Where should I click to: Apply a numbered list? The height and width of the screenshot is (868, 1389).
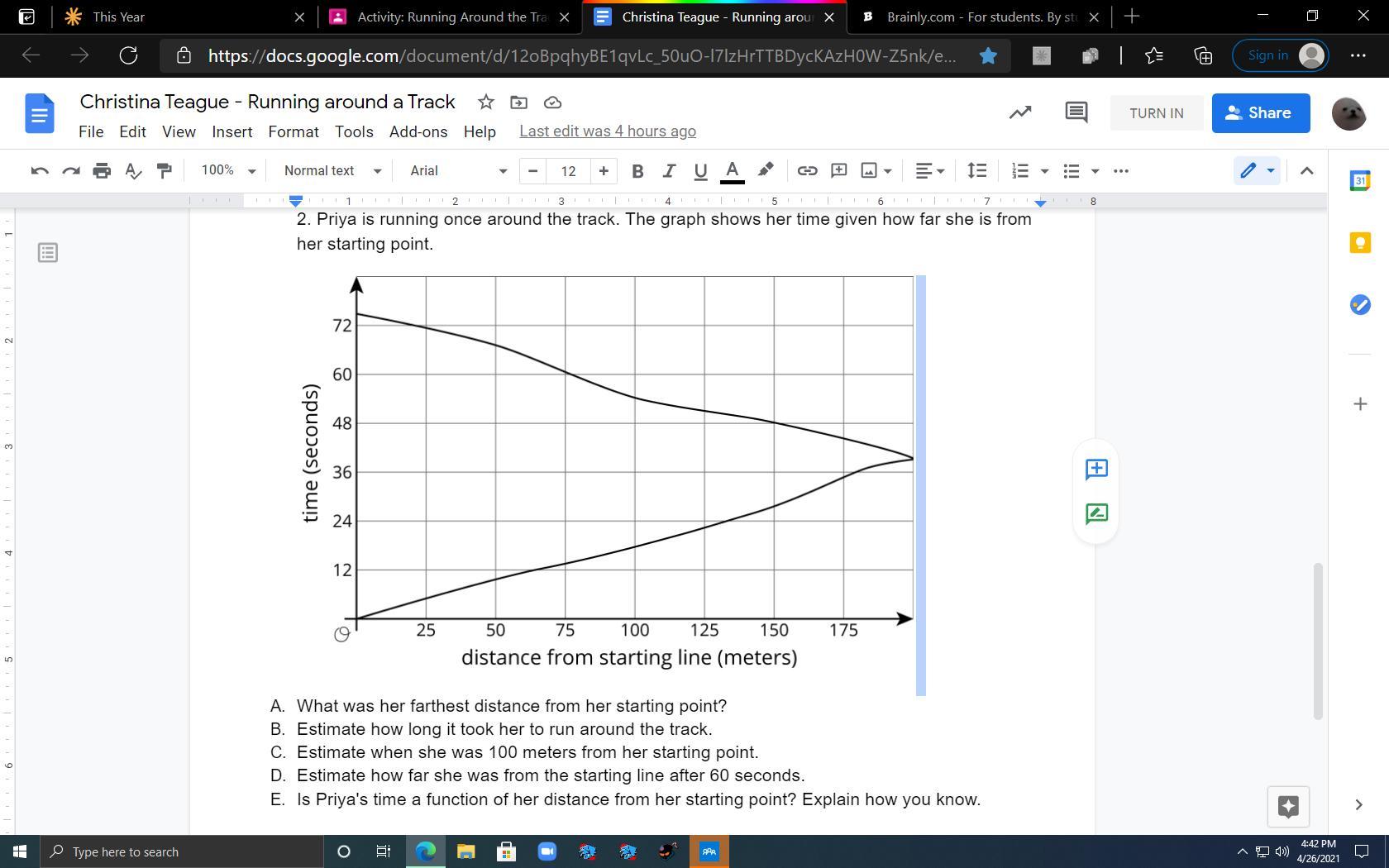pos(1020,171)
